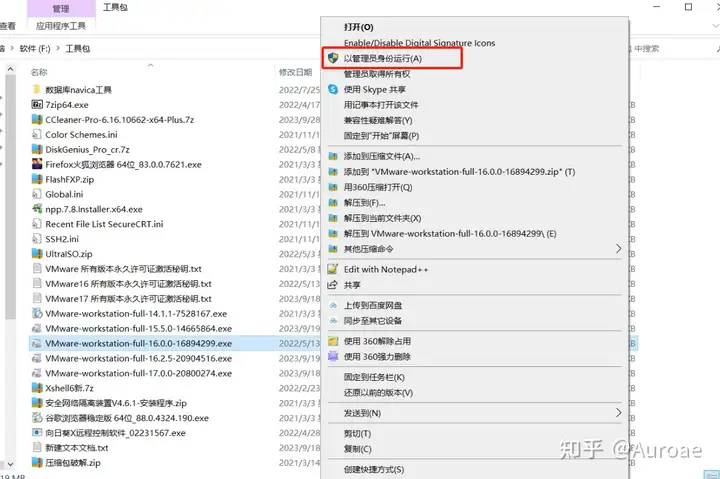720x479 pixels.
Task: Click the sync icon beside 同步至其它设备
Action: (333, 321)
